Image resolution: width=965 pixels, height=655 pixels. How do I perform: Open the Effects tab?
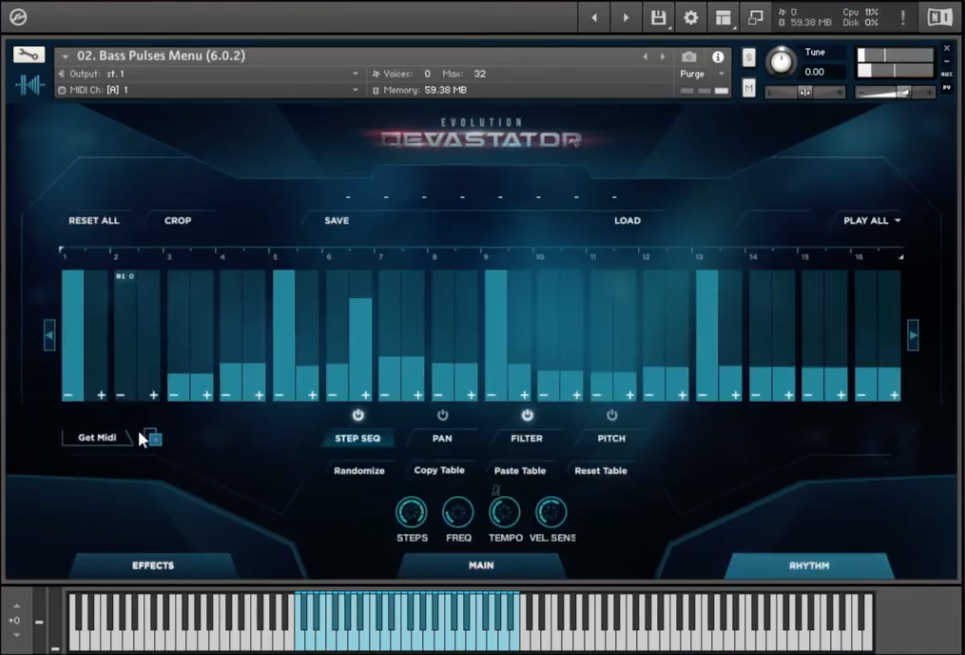point(152,565)
